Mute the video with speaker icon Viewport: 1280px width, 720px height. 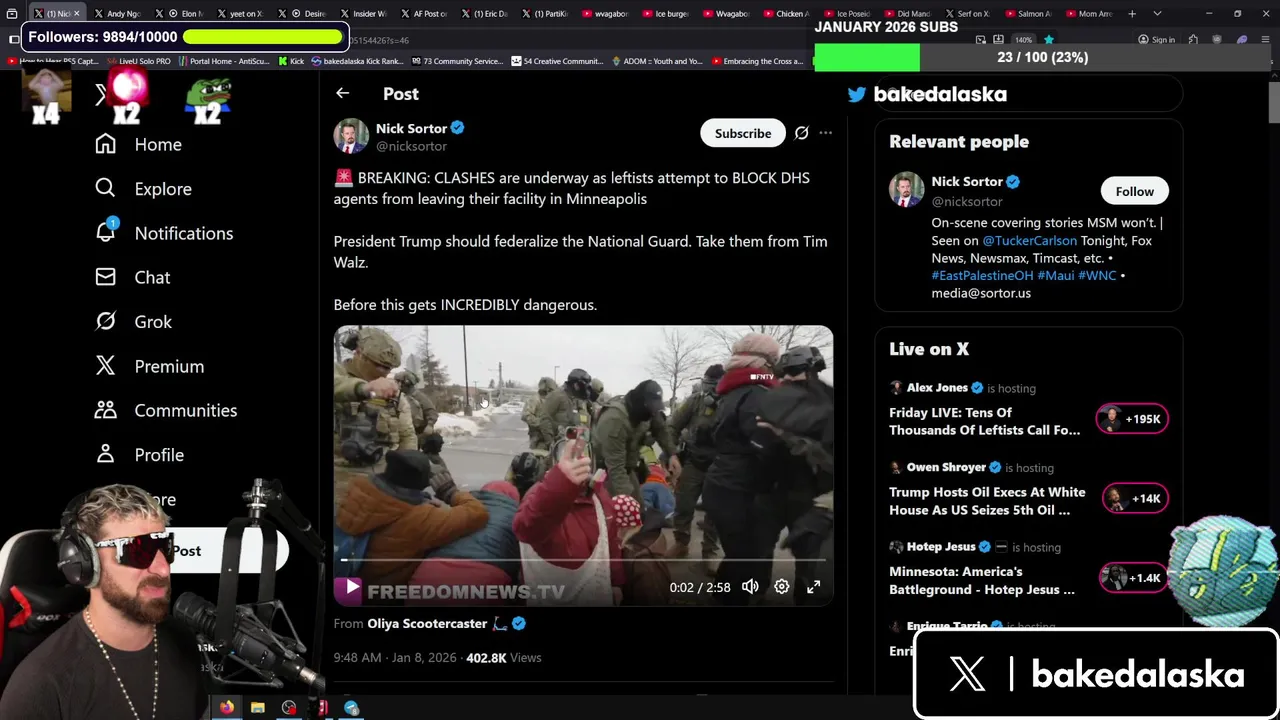point(750,587)
